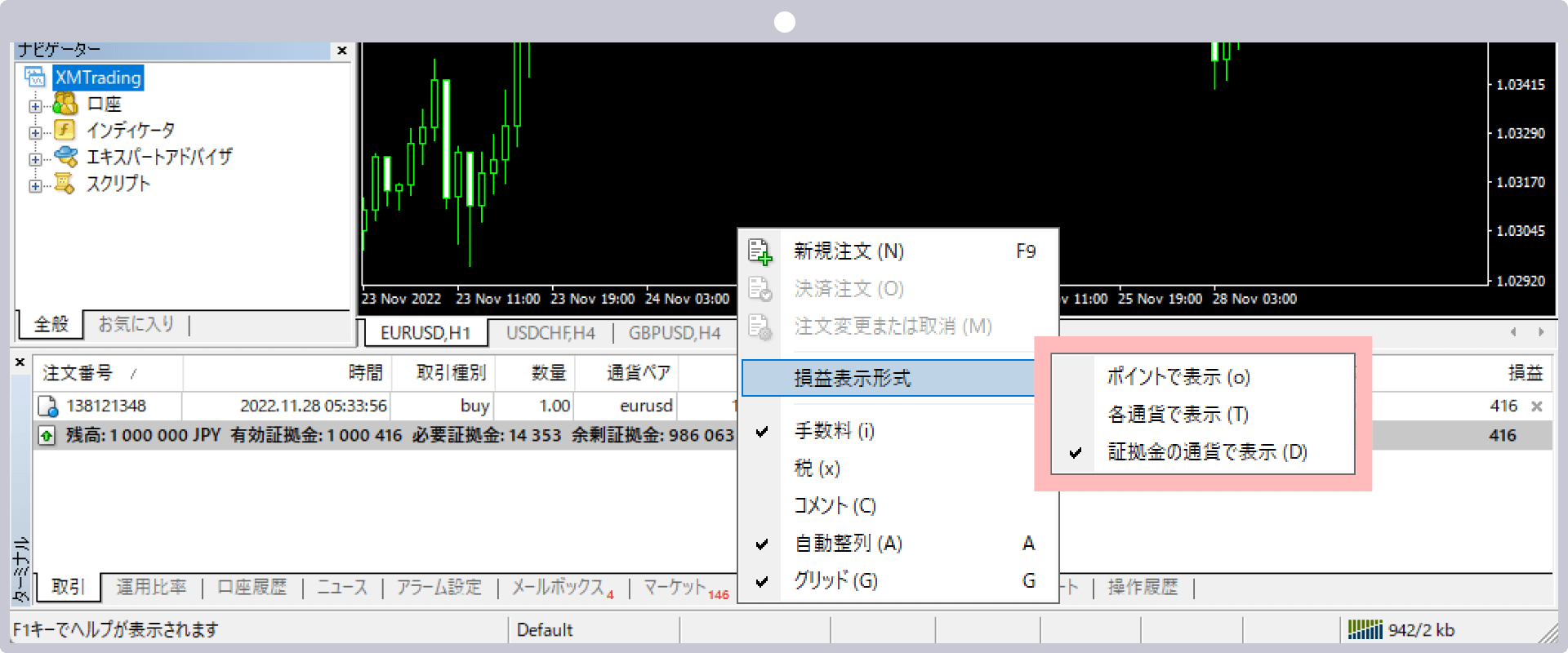The height and width of the screenshot is (653, 1568).
Task: Click the 942/2 kb traffic indicator
Action: tap(1421, 630)
